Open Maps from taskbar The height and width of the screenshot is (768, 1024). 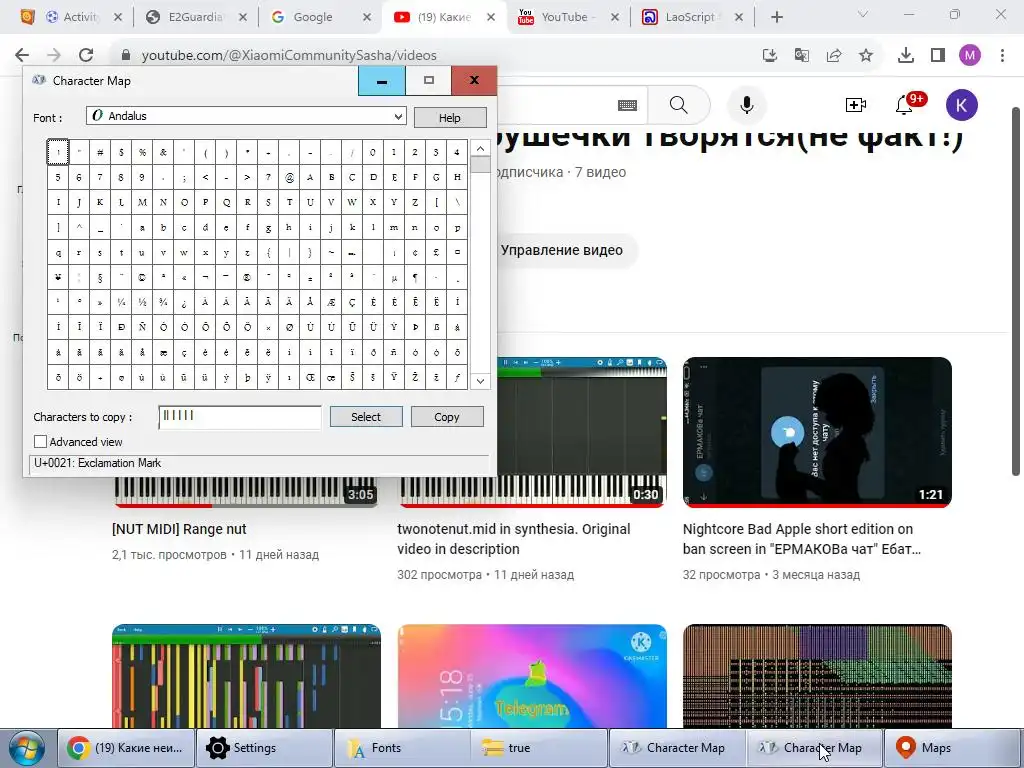953,748
